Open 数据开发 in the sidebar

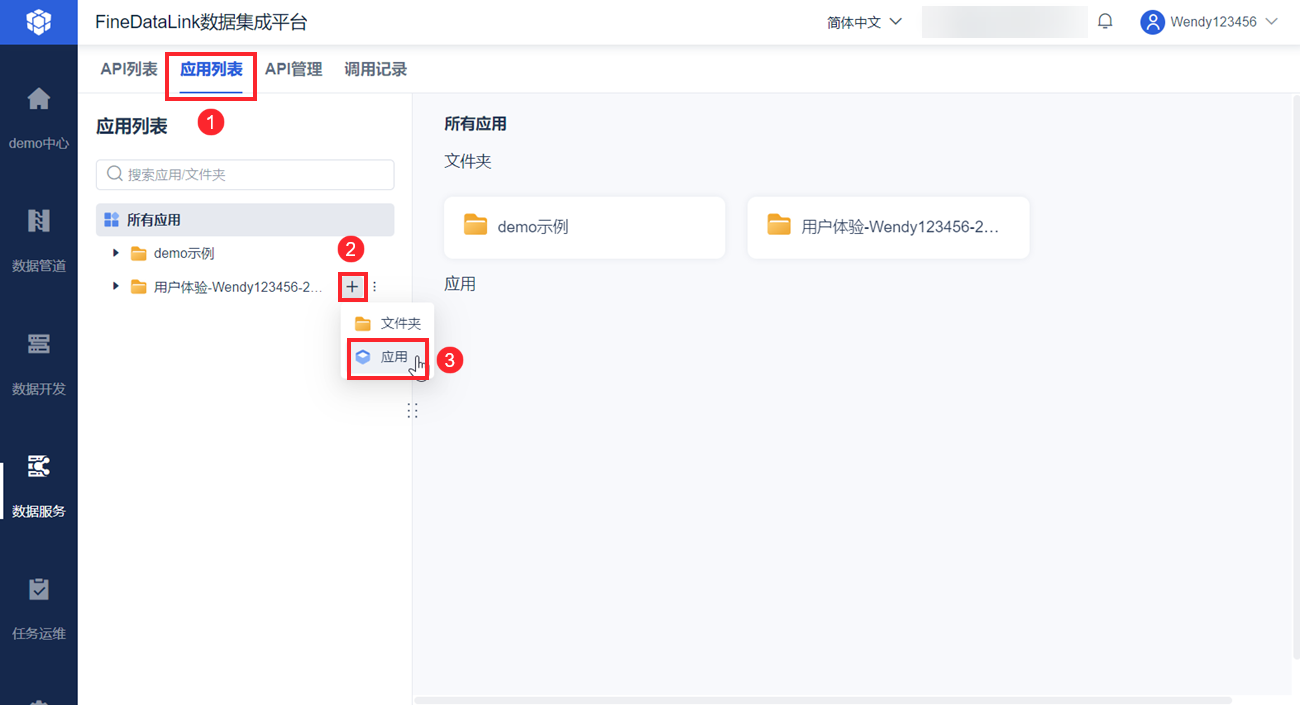[x=38, y=363]
